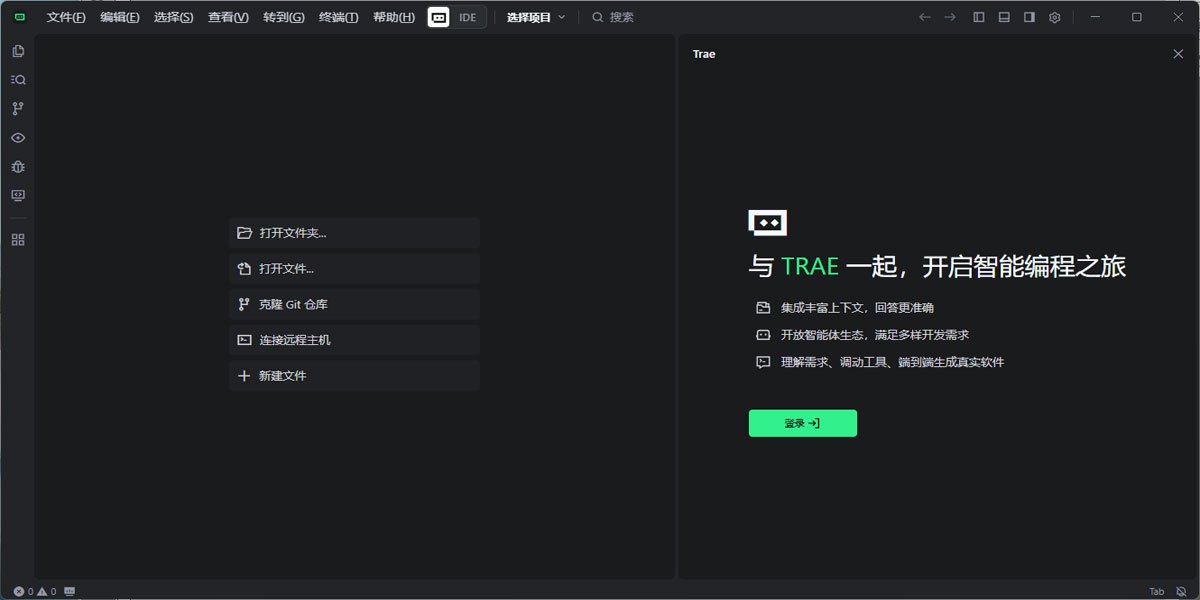This screenshot has height=600, width=1200.
Task: Toggle the bottom panel layout
Action: pyautogui.click(x=1004, y=17)
